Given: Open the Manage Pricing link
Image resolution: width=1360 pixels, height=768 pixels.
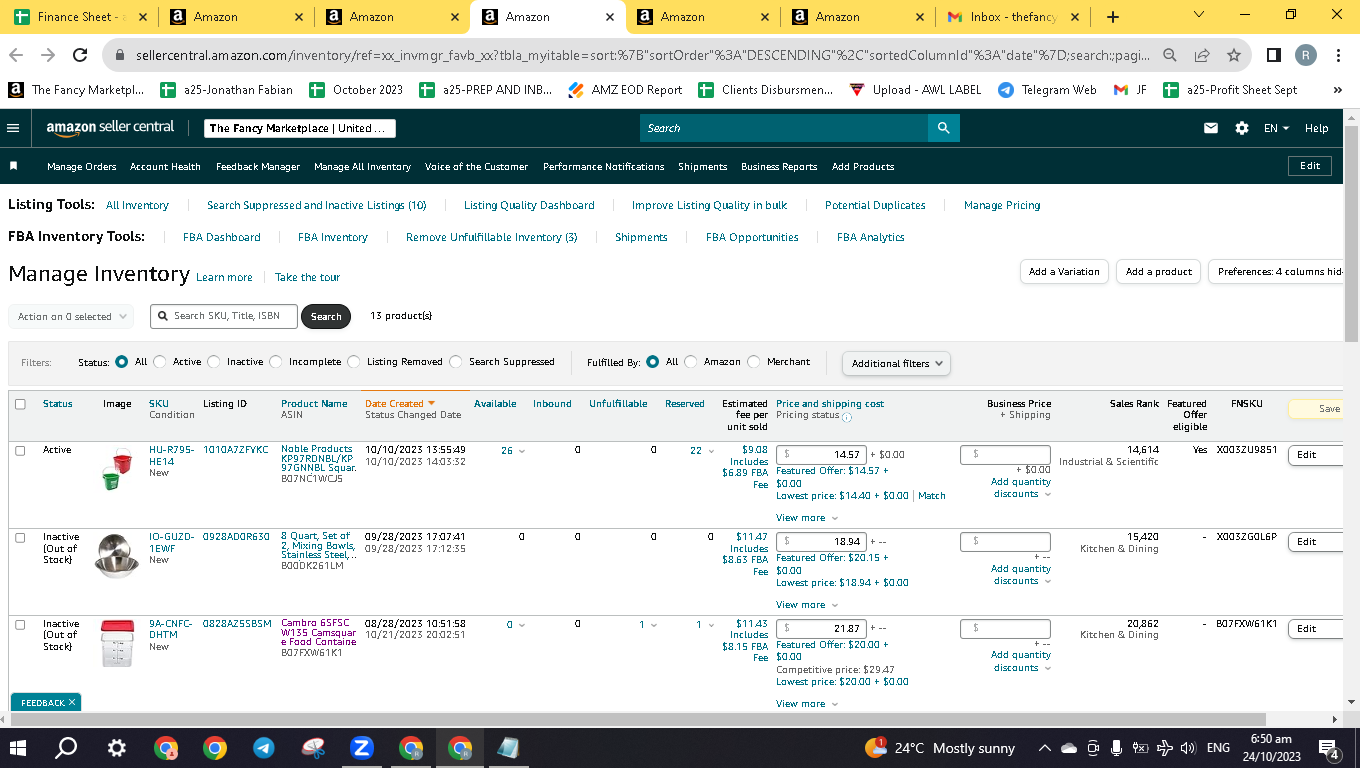Looking at the screenshot, I should pyautogui.click(x=1002, y=205).
